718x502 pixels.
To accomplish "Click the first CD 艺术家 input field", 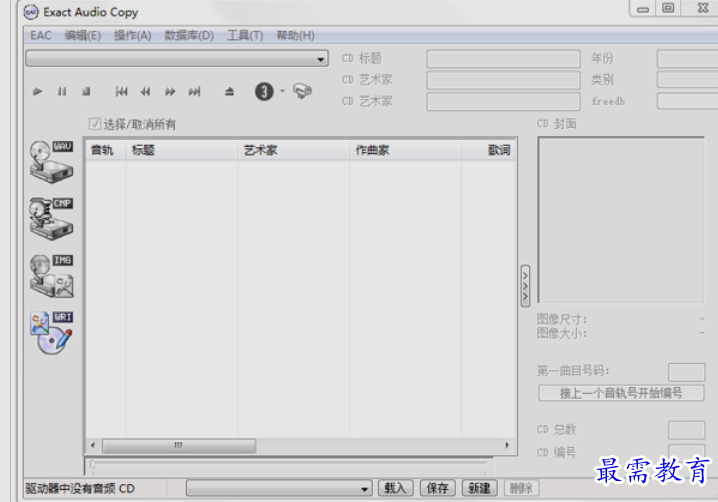I will 503,80.
